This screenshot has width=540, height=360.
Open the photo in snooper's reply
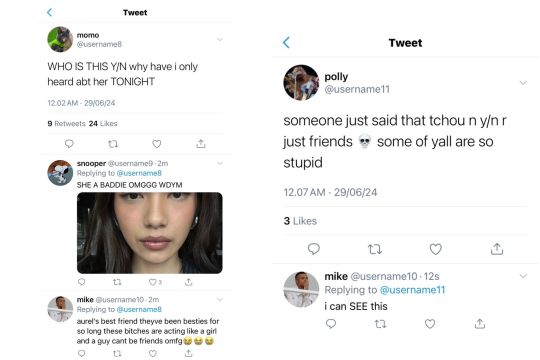[x=150, y=233]
